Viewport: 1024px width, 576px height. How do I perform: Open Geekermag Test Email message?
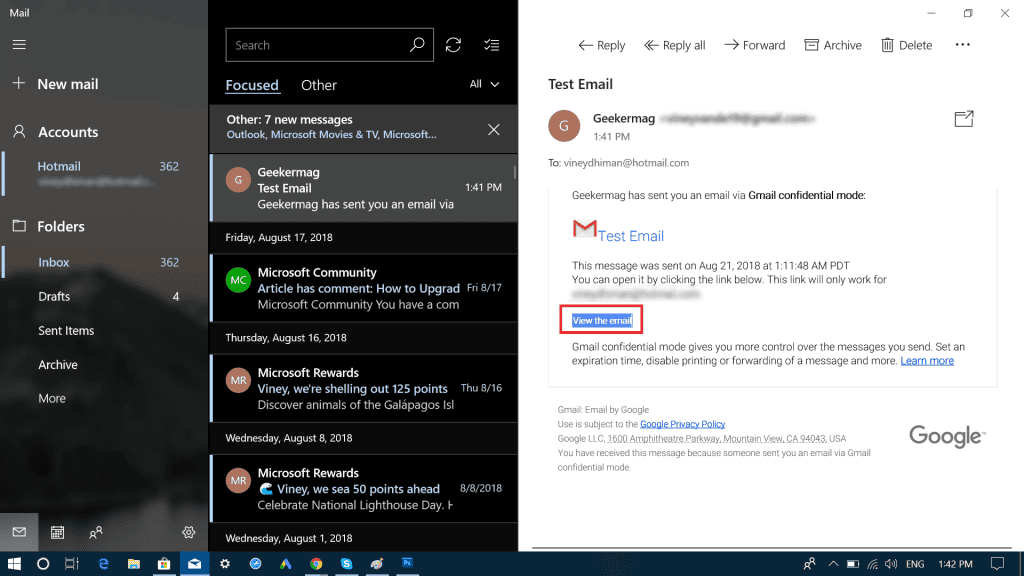point(363,188)
